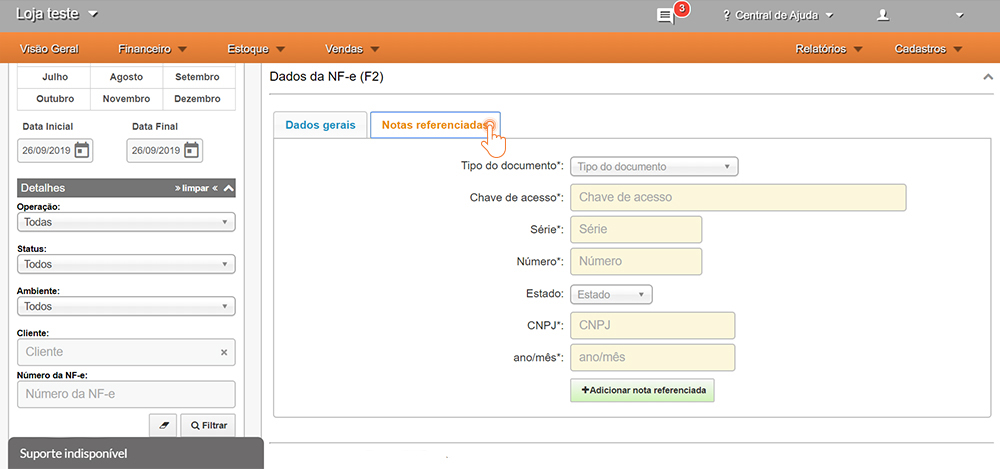Image resolution: width=1000 pixels, height=469 pixels.
Task: Click the Adicionar nota referenciada button
Action: pyautogui.click(x=642, y=390)
